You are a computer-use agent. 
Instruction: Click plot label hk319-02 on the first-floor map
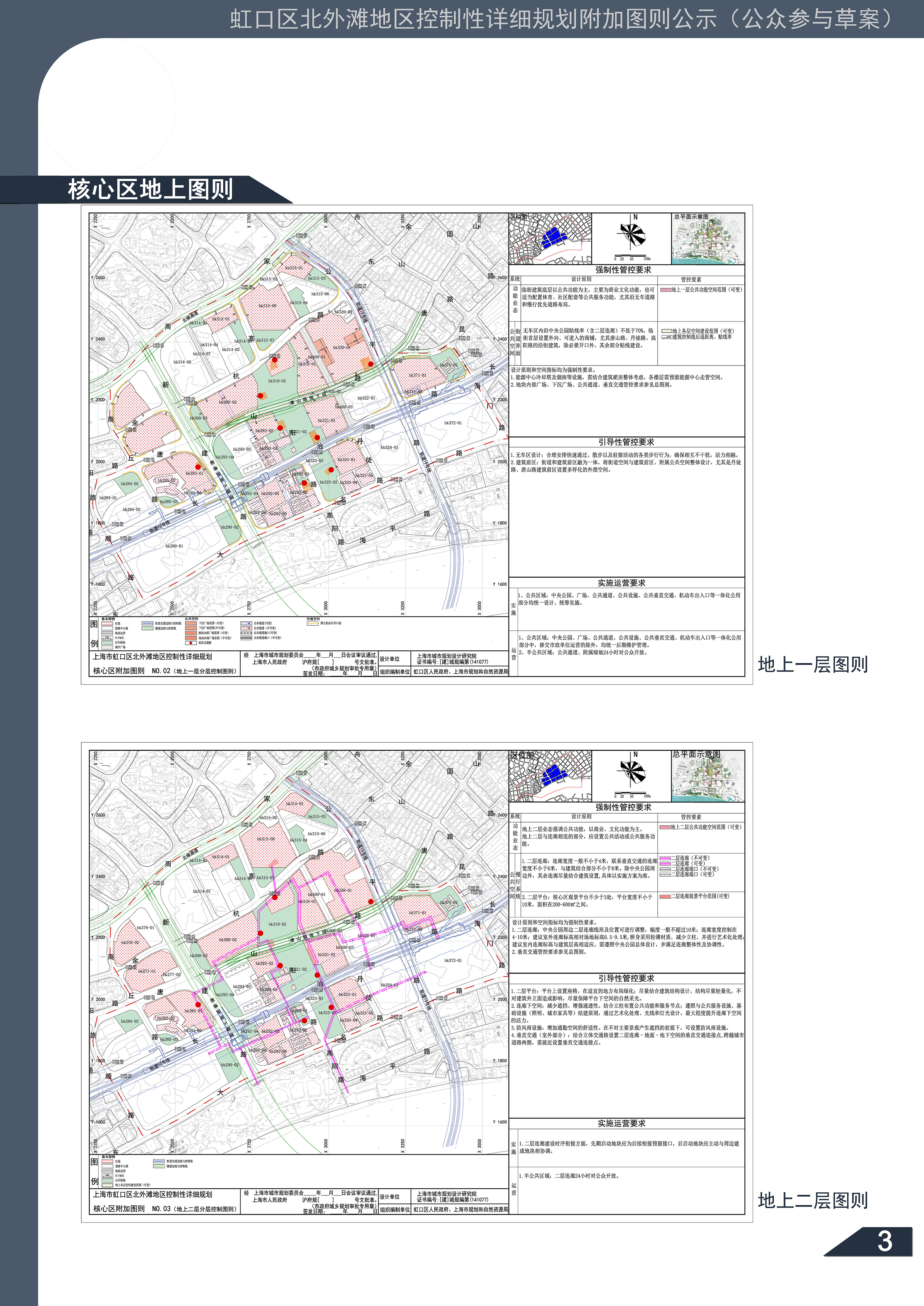(277, 381)
